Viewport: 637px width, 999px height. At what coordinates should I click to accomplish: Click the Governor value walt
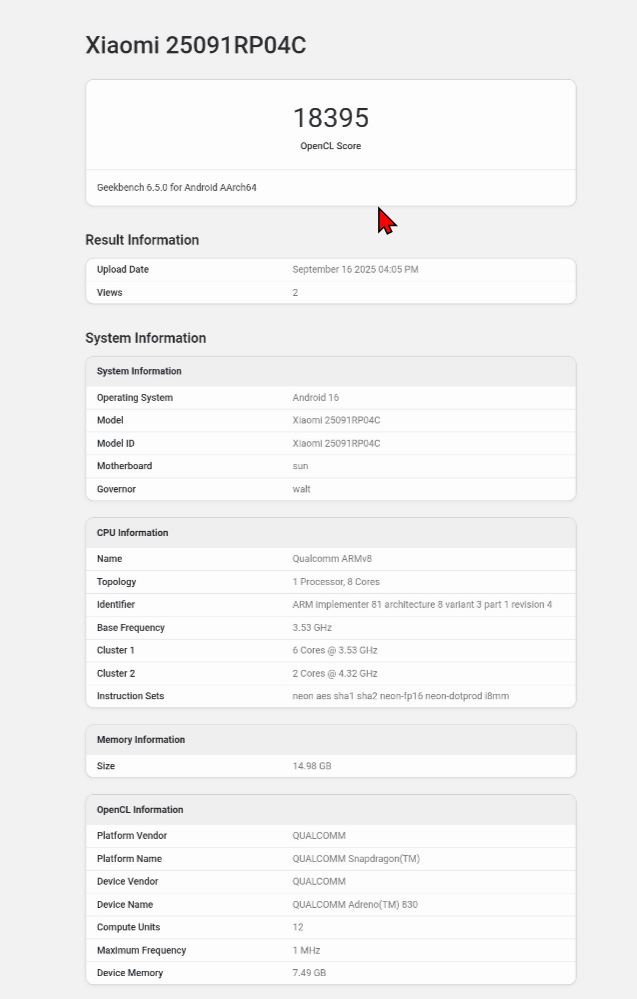pos(301,489)
